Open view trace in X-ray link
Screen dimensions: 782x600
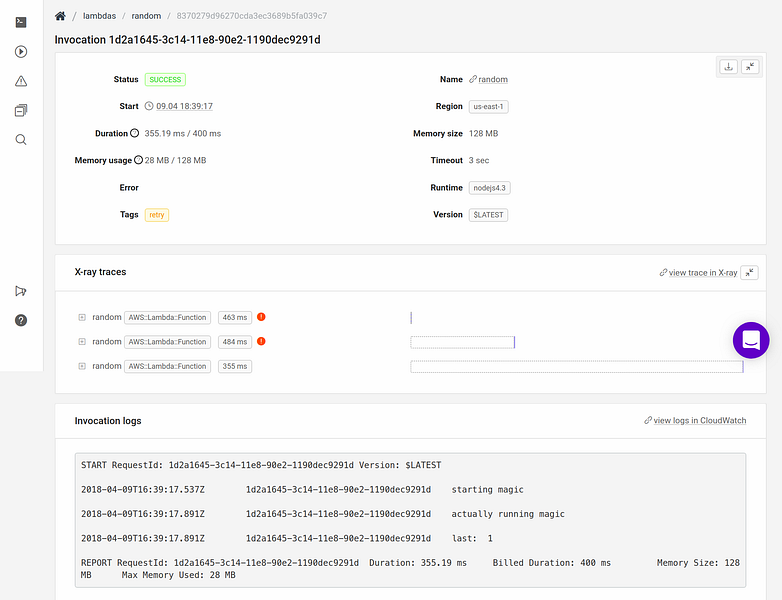703,273
